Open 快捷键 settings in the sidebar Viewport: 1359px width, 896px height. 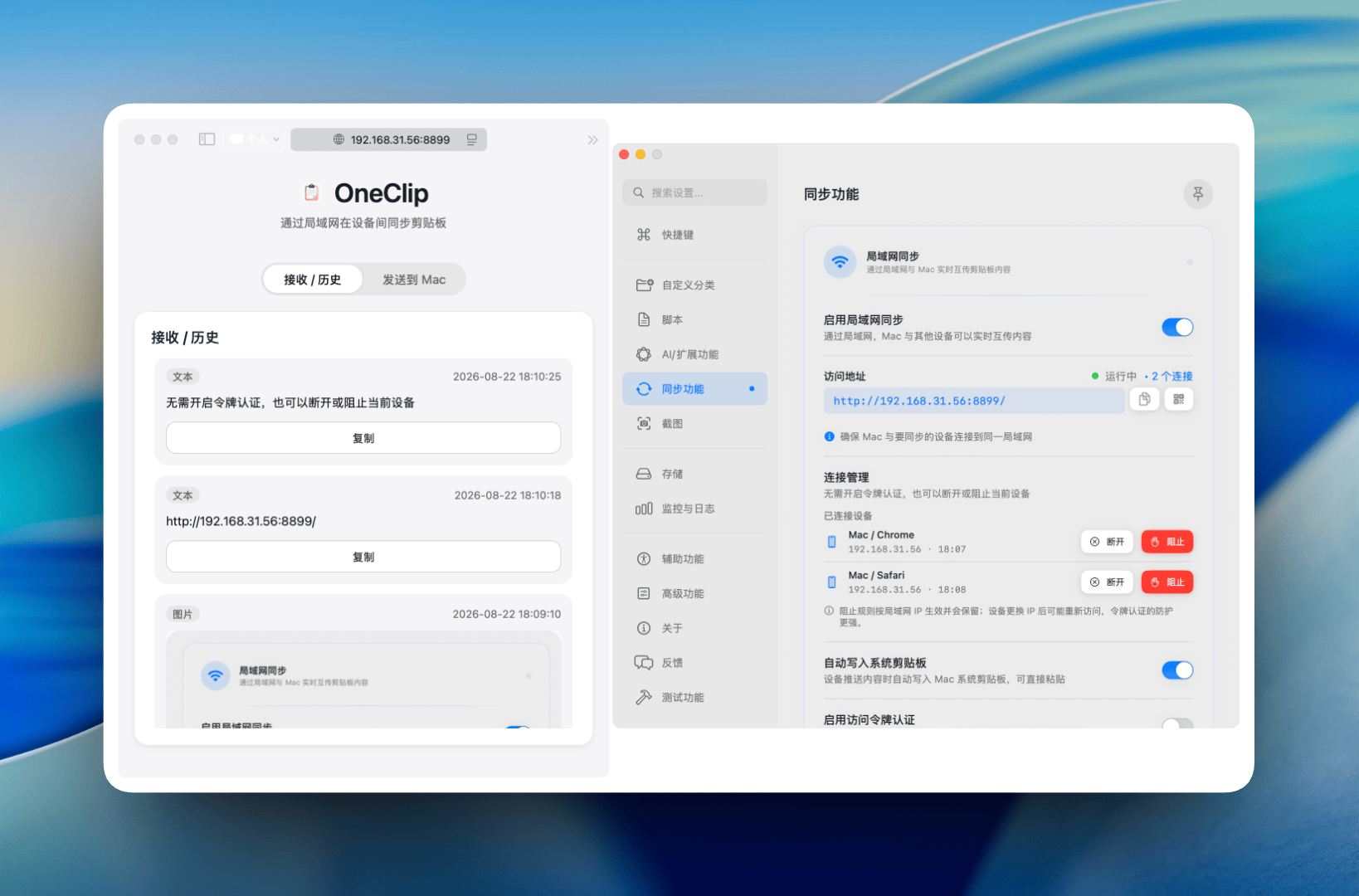pyautogui.click(x=694, y=235)
